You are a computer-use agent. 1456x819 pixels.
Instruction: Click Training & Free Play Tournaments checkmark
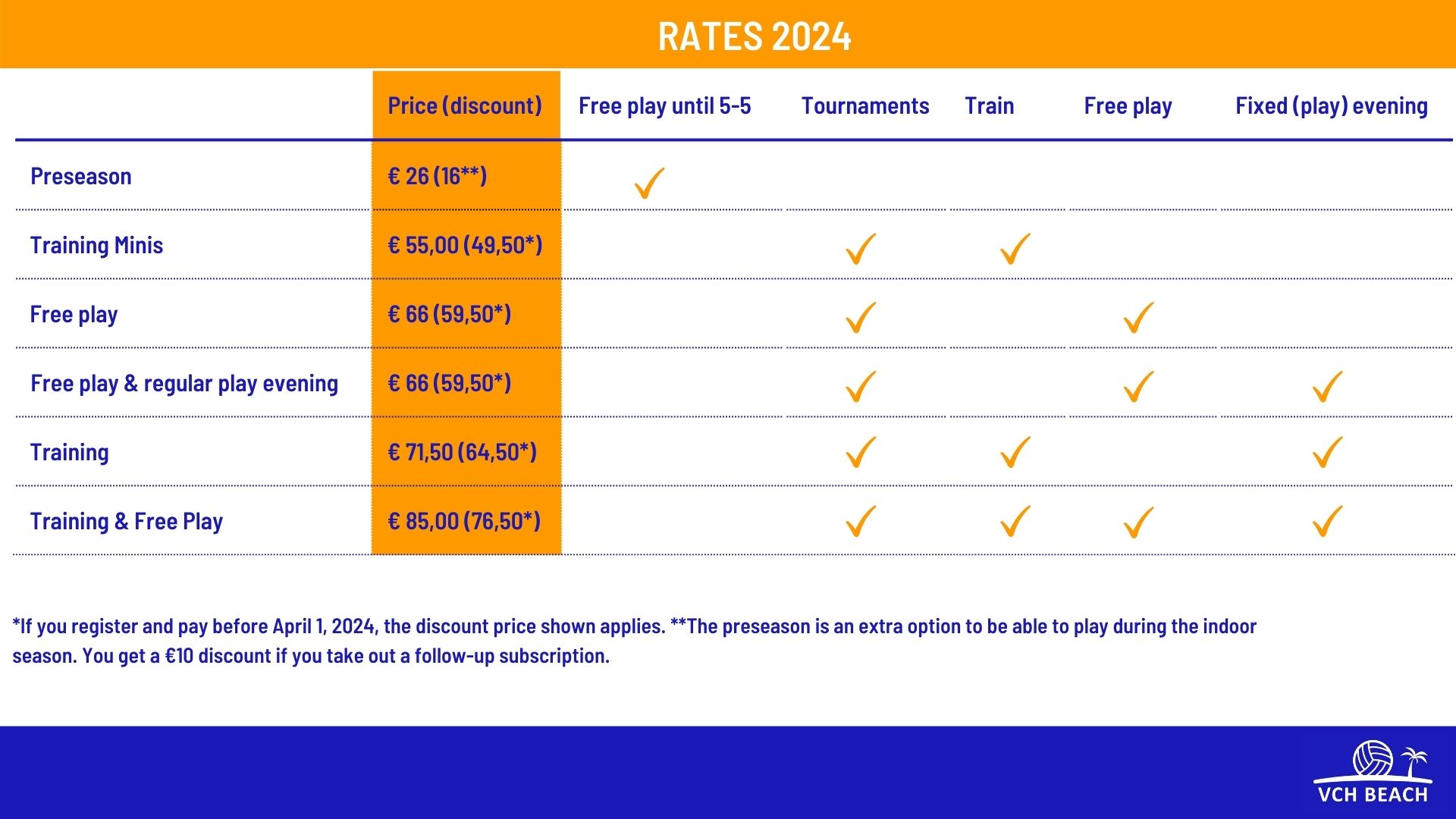[x=861, y=521]
